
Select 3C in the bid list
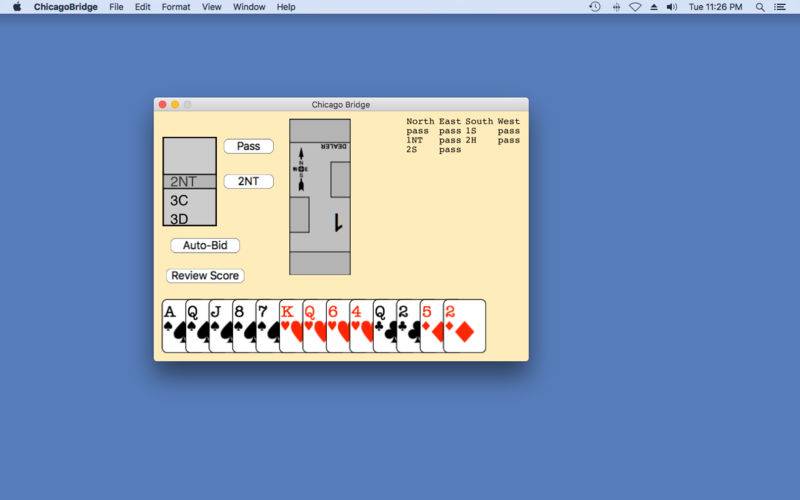point(190,200)
